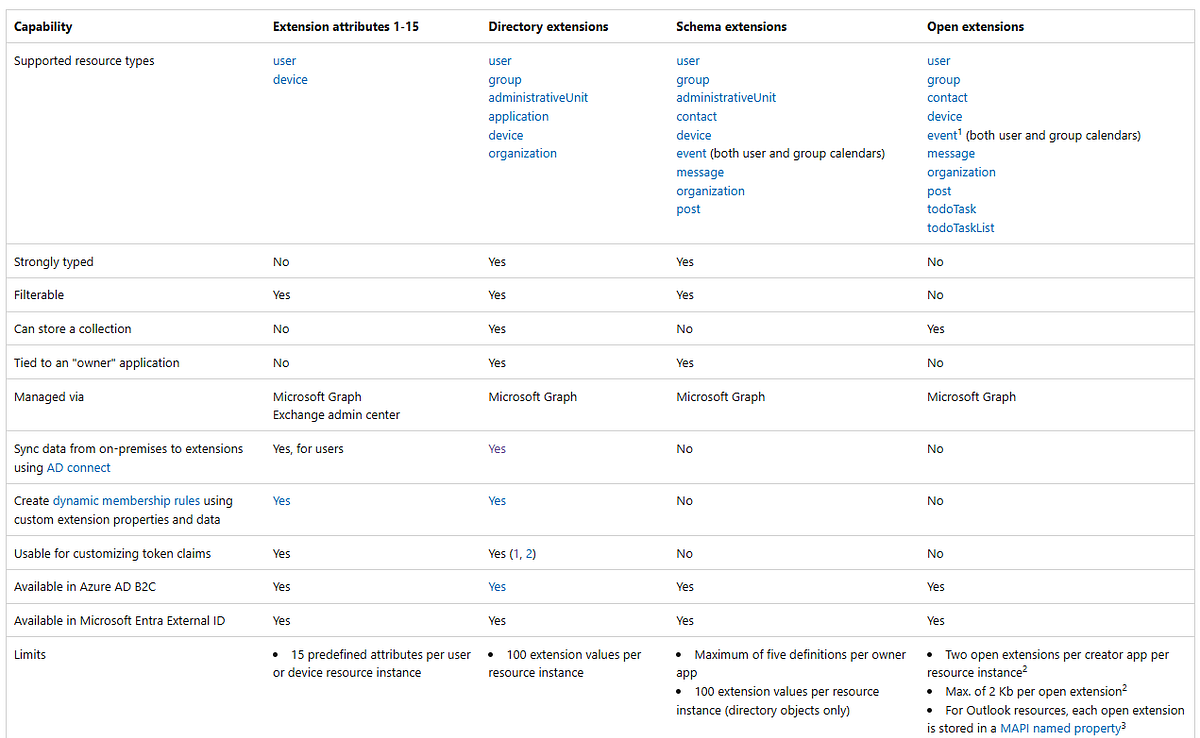The height and width of the screenshot is (738, 1200).
Task: Open application link under Directory extensions
Action: coord(518,117)
